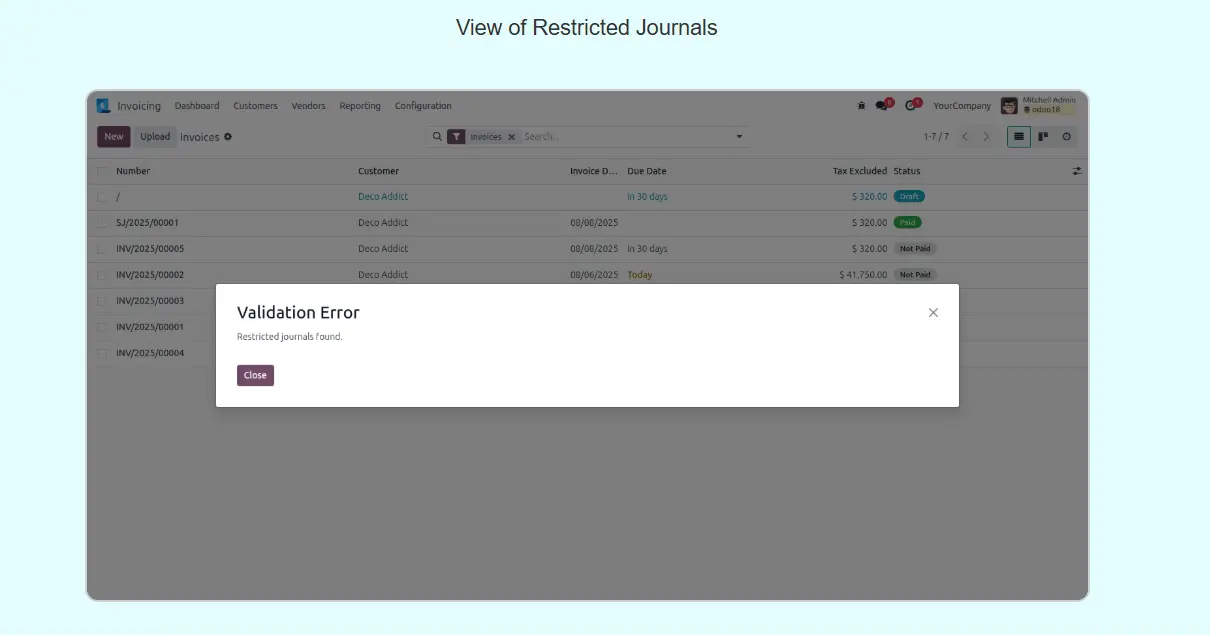Open the Reporting menu
Viewport: 1210px width, 636px height.
pos(359,106)
